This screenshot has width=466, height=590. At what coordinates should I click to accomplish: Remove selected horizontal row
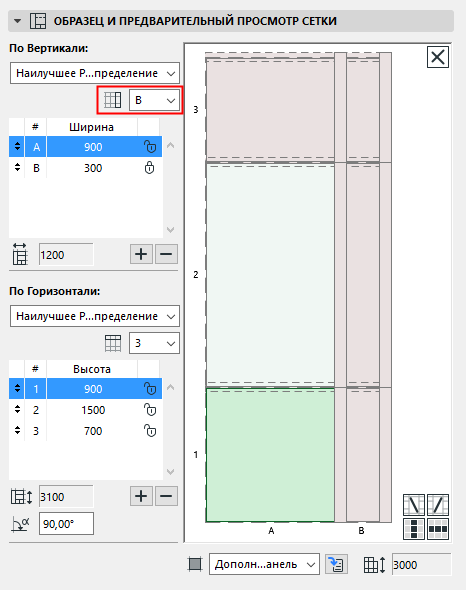(166, 496)
